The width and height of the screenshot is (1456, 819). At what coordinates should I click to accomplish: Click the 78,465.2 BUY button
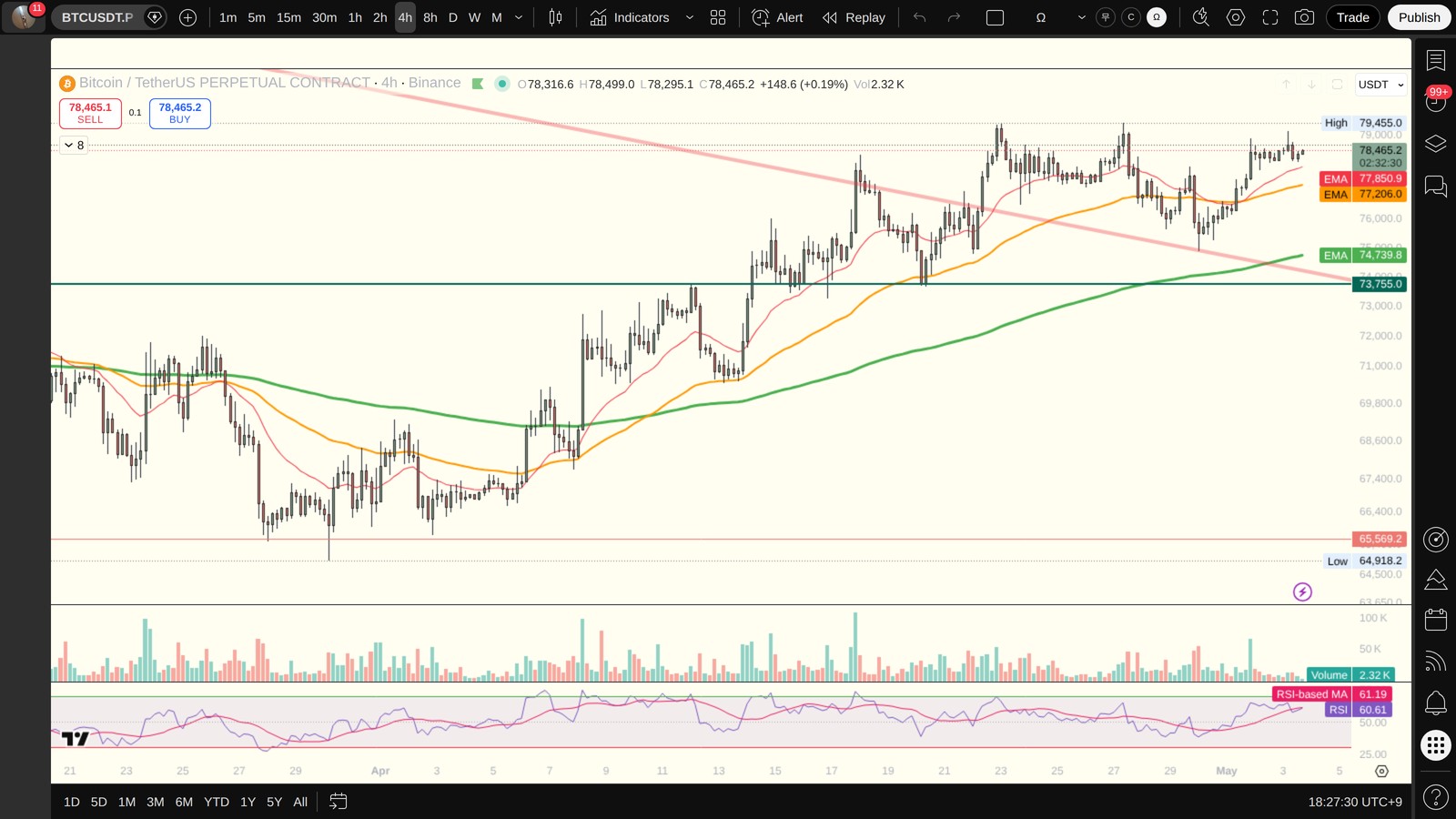(x=180, y=113)
